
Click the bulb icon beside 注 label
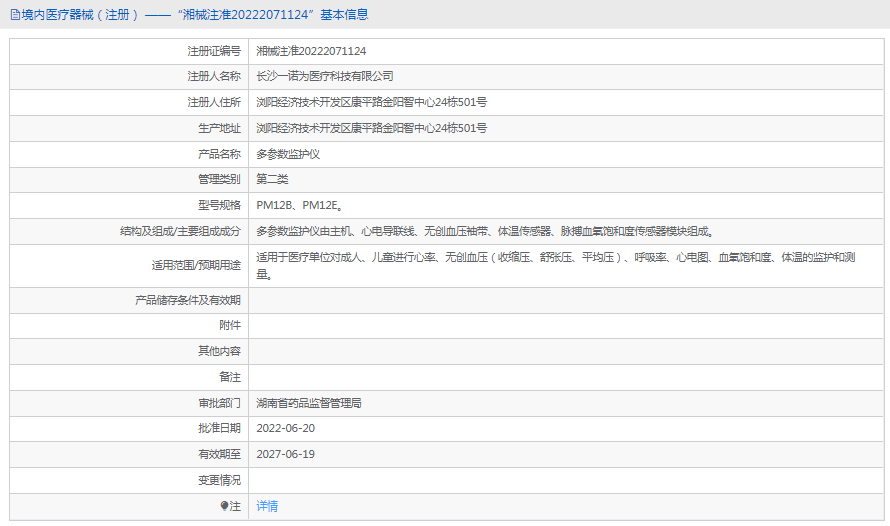224,506
